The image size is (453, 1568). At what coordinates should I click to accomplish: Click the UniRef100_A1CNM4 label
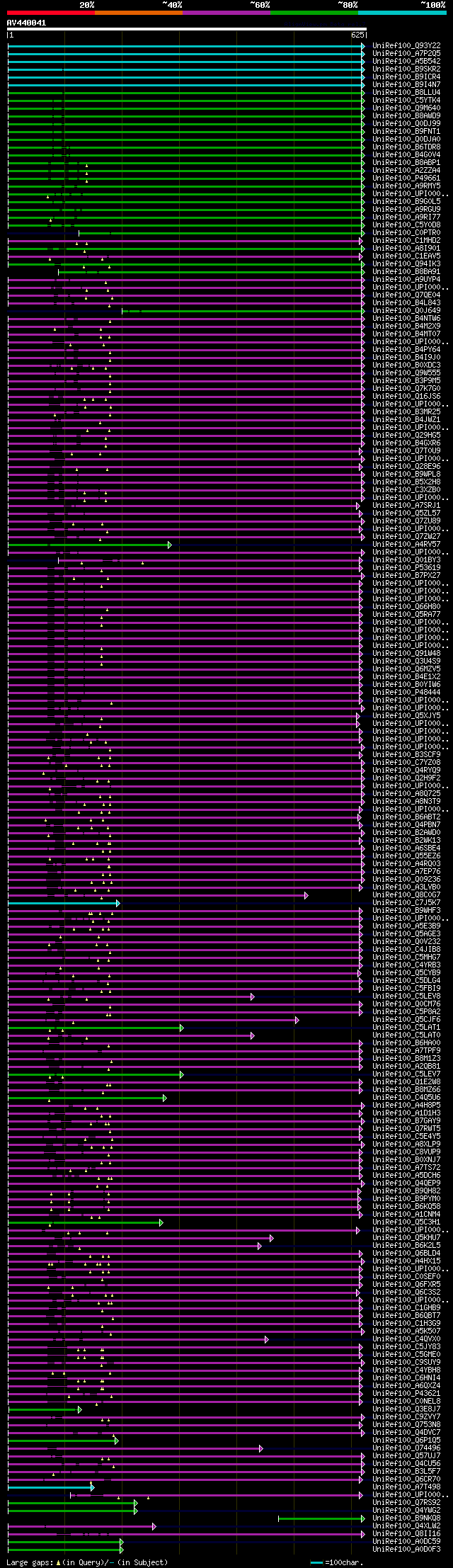pyautogui.click(x=406, y=1215)
